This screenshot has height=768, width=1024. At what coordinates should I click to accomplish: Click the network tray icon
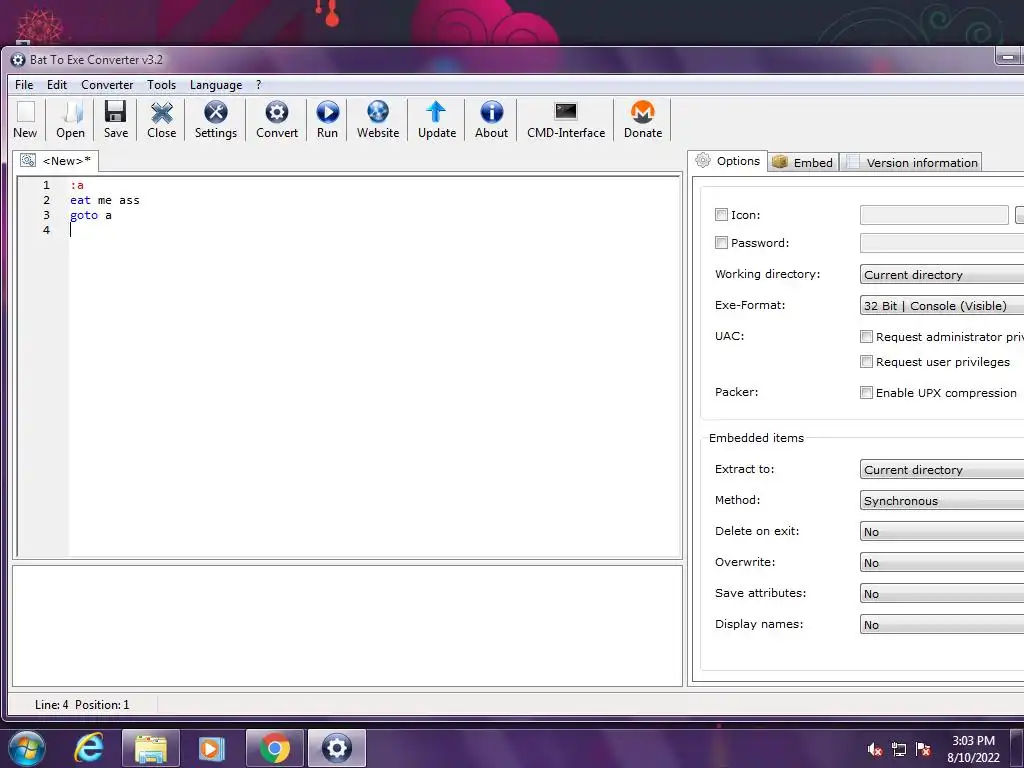899,750
